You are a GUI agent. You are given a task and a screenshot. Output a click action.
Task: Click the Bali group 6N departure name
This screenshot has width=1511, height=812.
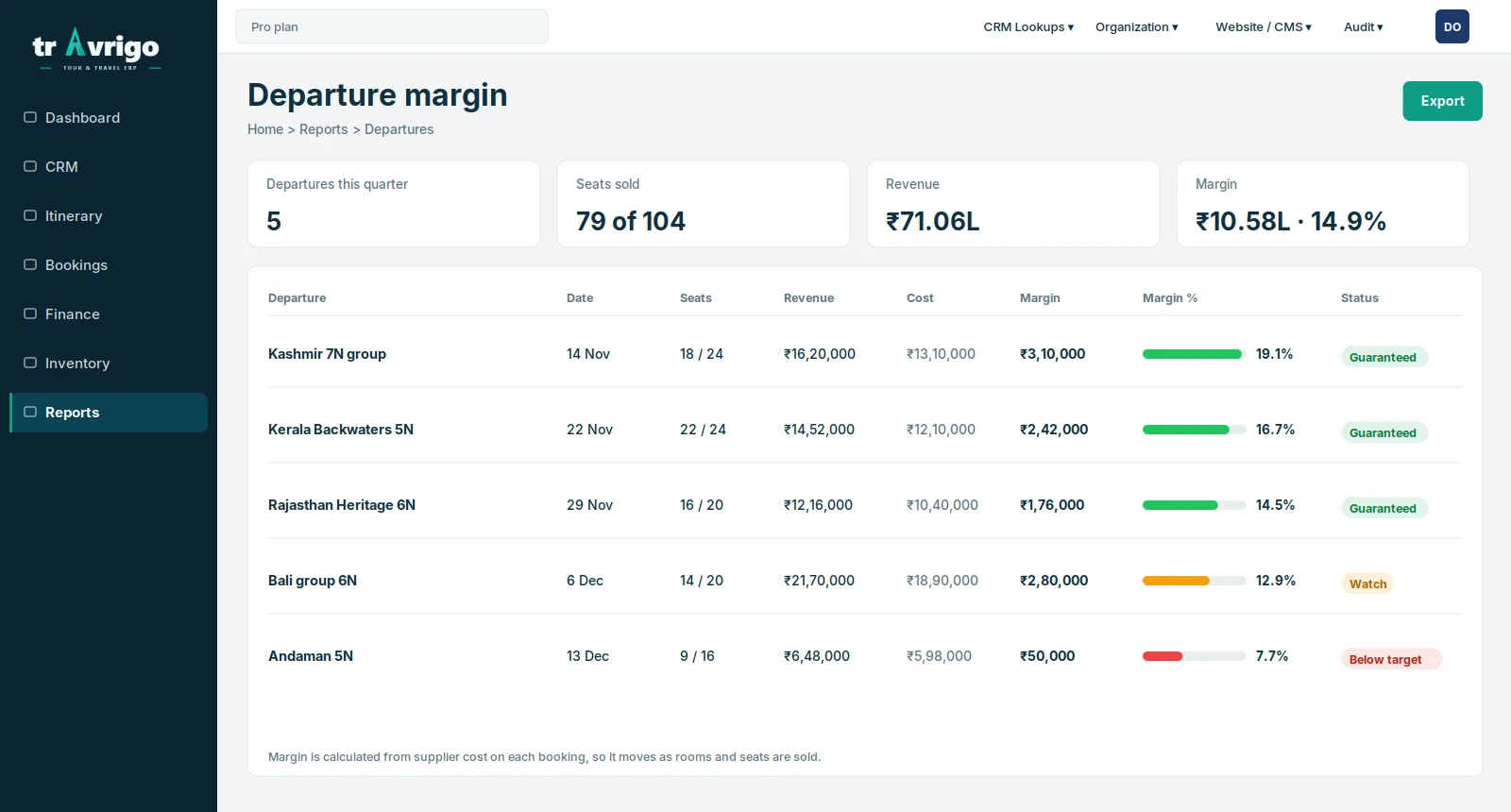(313, 581)
